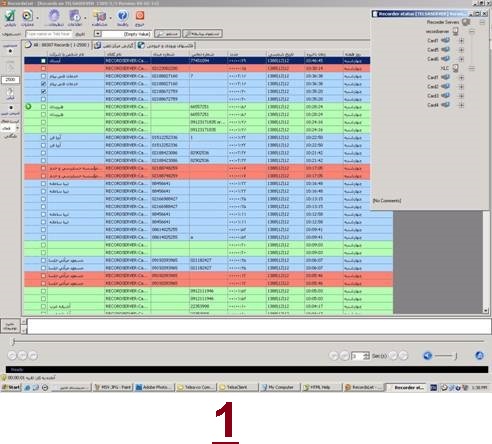Viewport: 492px width, 444px height.
Task: Click the blue question mark help icon
Action: pyautogui.click(x=123, y=16)
